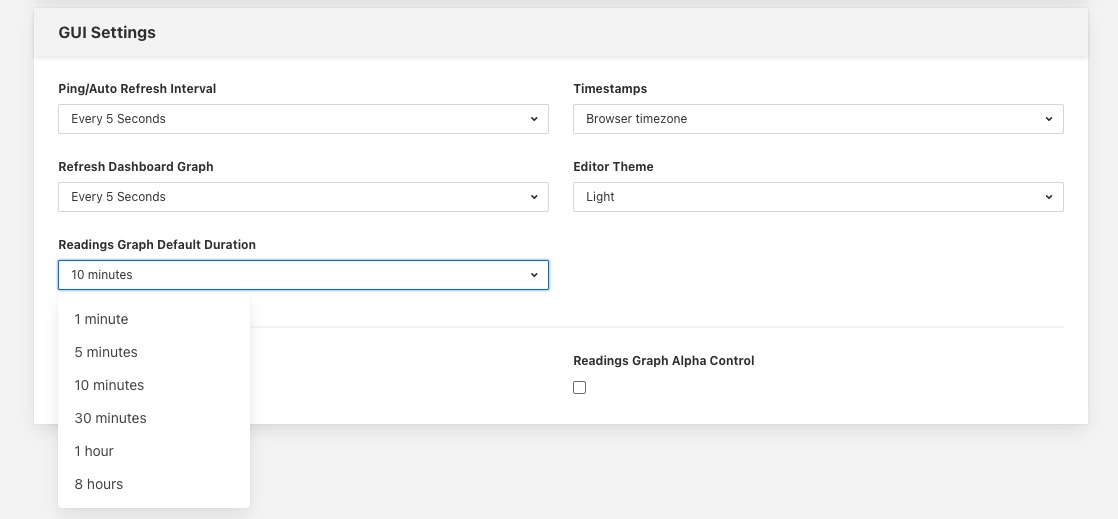Click the Readings Graph Default Duration label

[x=157, y=245]
